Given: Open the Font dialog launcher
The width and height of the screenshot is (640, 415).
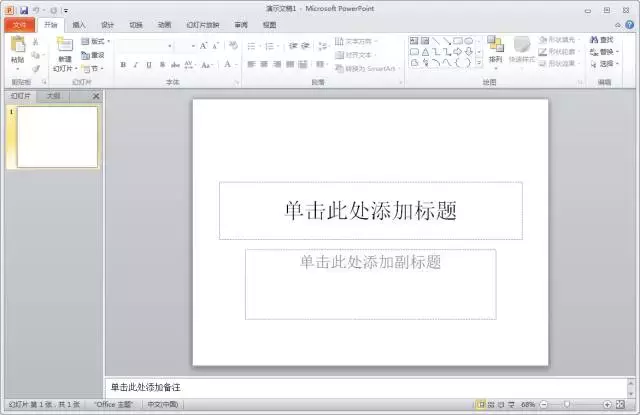Looking at the screenshot, I should 236,82.
